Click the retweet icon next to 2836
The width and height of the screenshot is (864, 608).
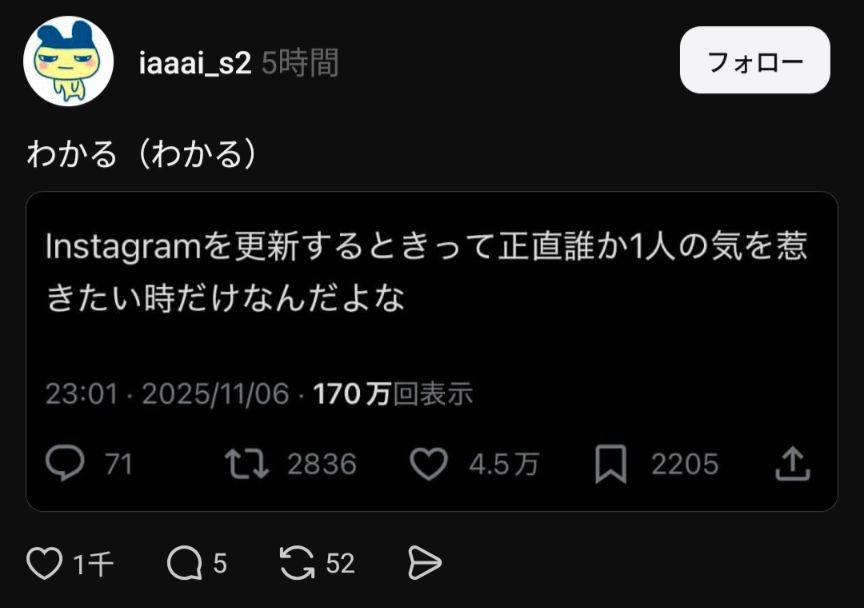click(x=246, y=464)
